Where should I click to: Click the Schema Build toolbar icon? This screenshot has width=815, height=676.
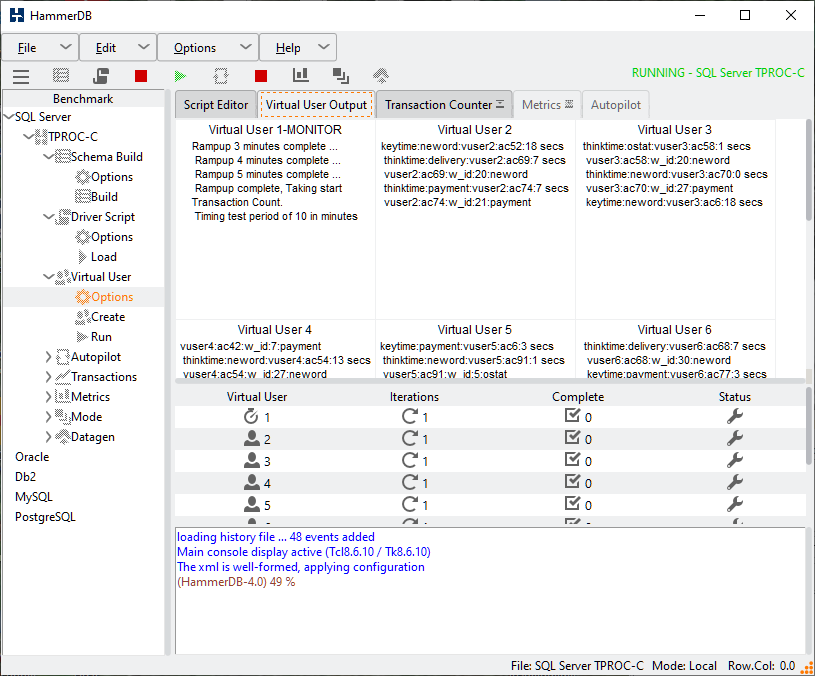click(x=61, y=76)
